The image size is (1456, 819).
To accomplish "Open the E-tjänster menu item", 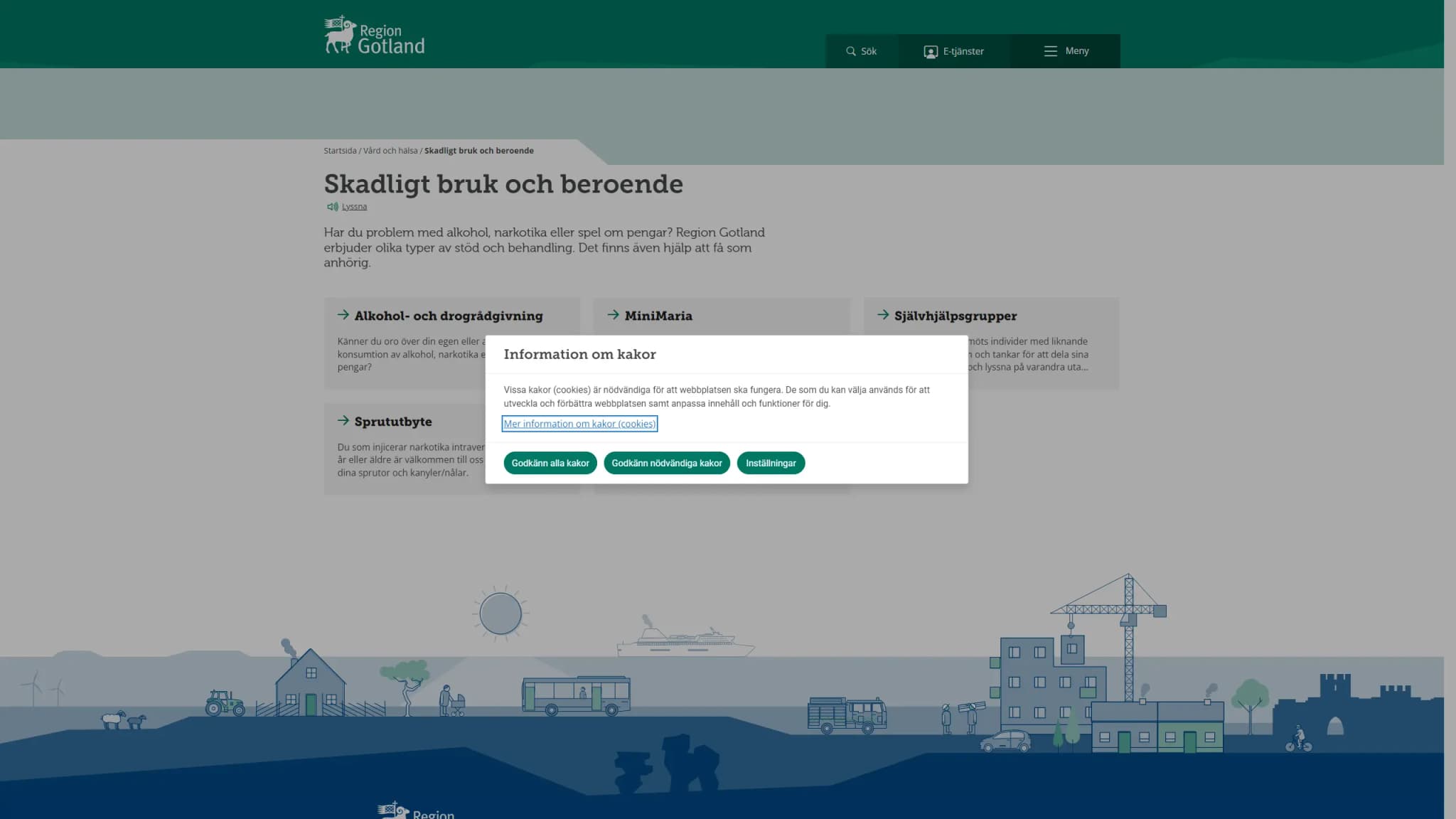I will [x=954, y=51].
